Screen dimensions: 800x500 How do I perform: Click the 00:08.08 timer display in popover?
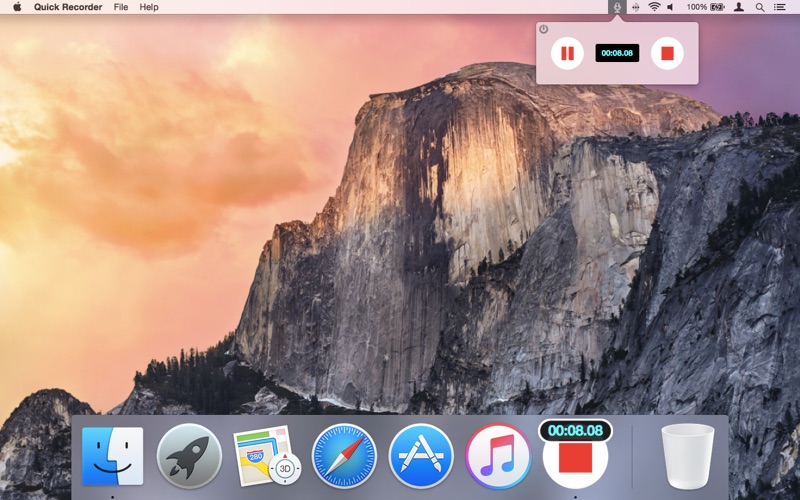[617, 53]
